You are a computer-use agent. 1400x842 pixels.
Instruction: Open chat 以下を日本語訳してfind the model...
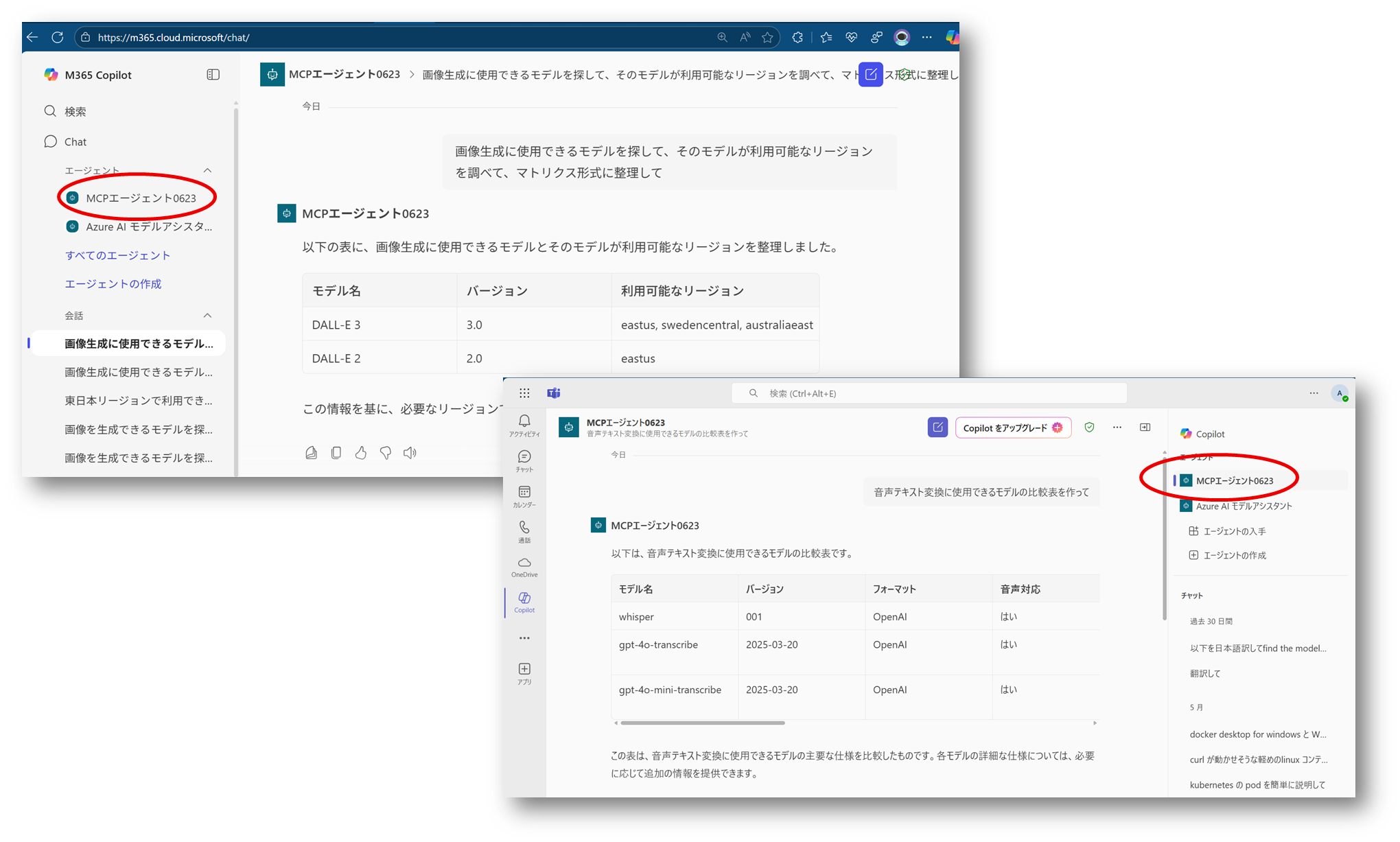click(1258, 648)
